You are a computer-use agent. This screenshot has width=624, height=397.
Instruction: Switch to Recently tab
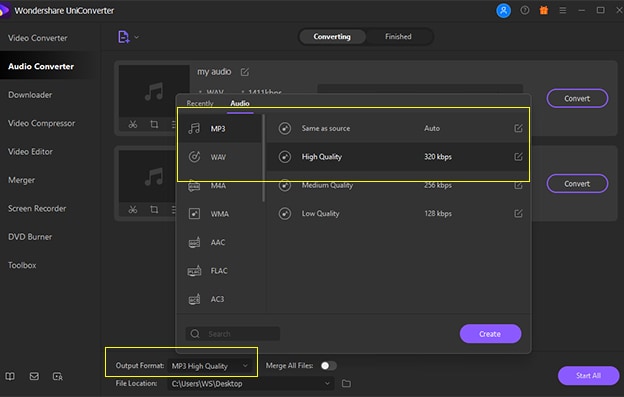(x=200, y=103)
